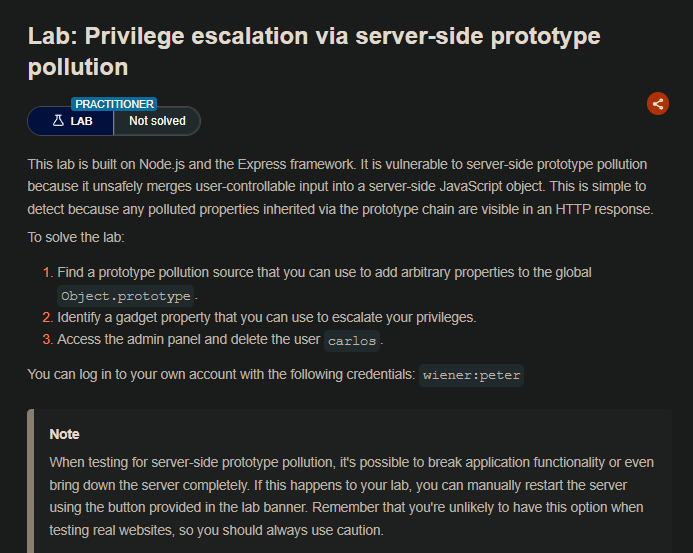The image size is (693, 553).
Task: Click the list number 1 marker
Action: pos(46,273)
